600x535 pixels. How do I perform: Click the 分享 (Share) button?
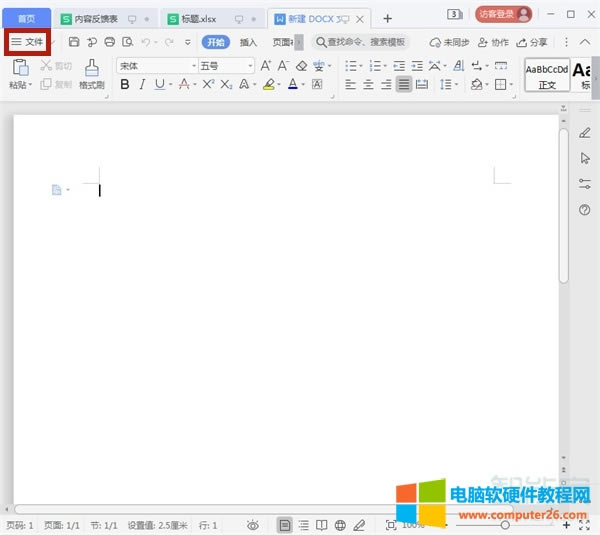(533, 42)
